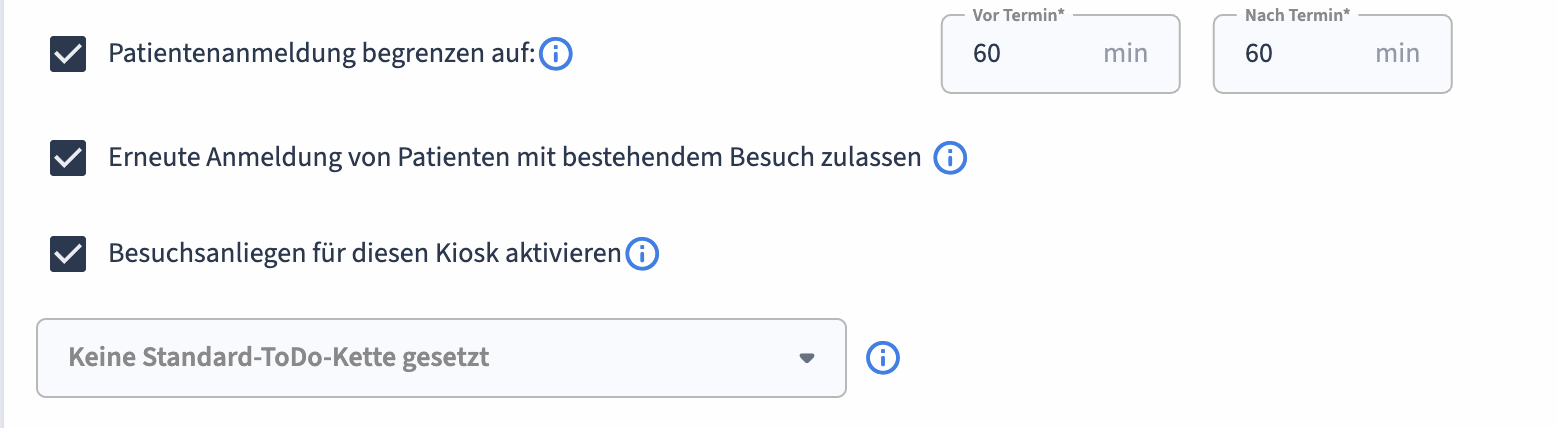Show info for "Patientenanmeldung begrenzen auf"
Screen dimensions: 1558x428
click(555, 54)
